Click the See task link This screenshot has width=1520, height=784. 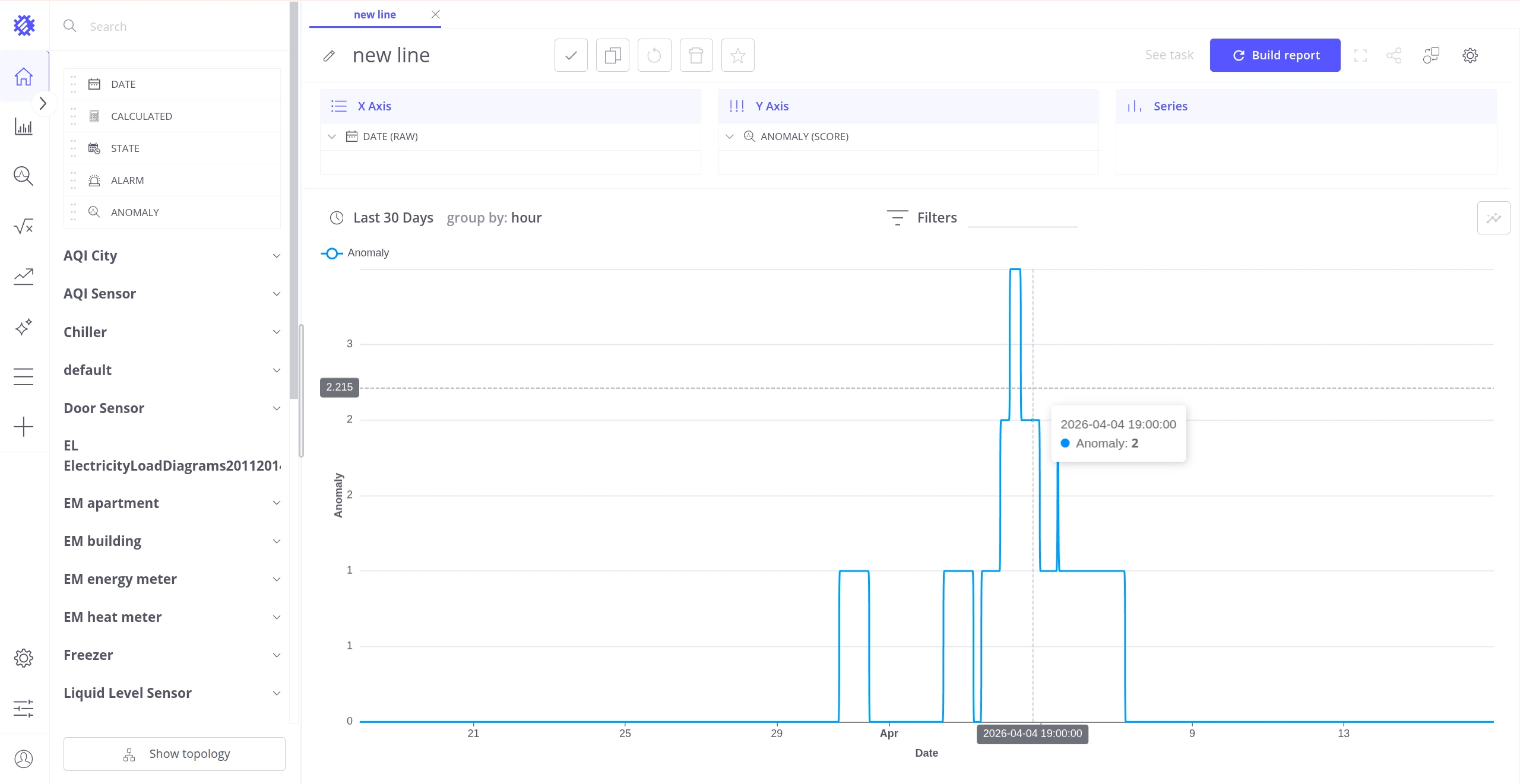click(x=1169, y=55)
